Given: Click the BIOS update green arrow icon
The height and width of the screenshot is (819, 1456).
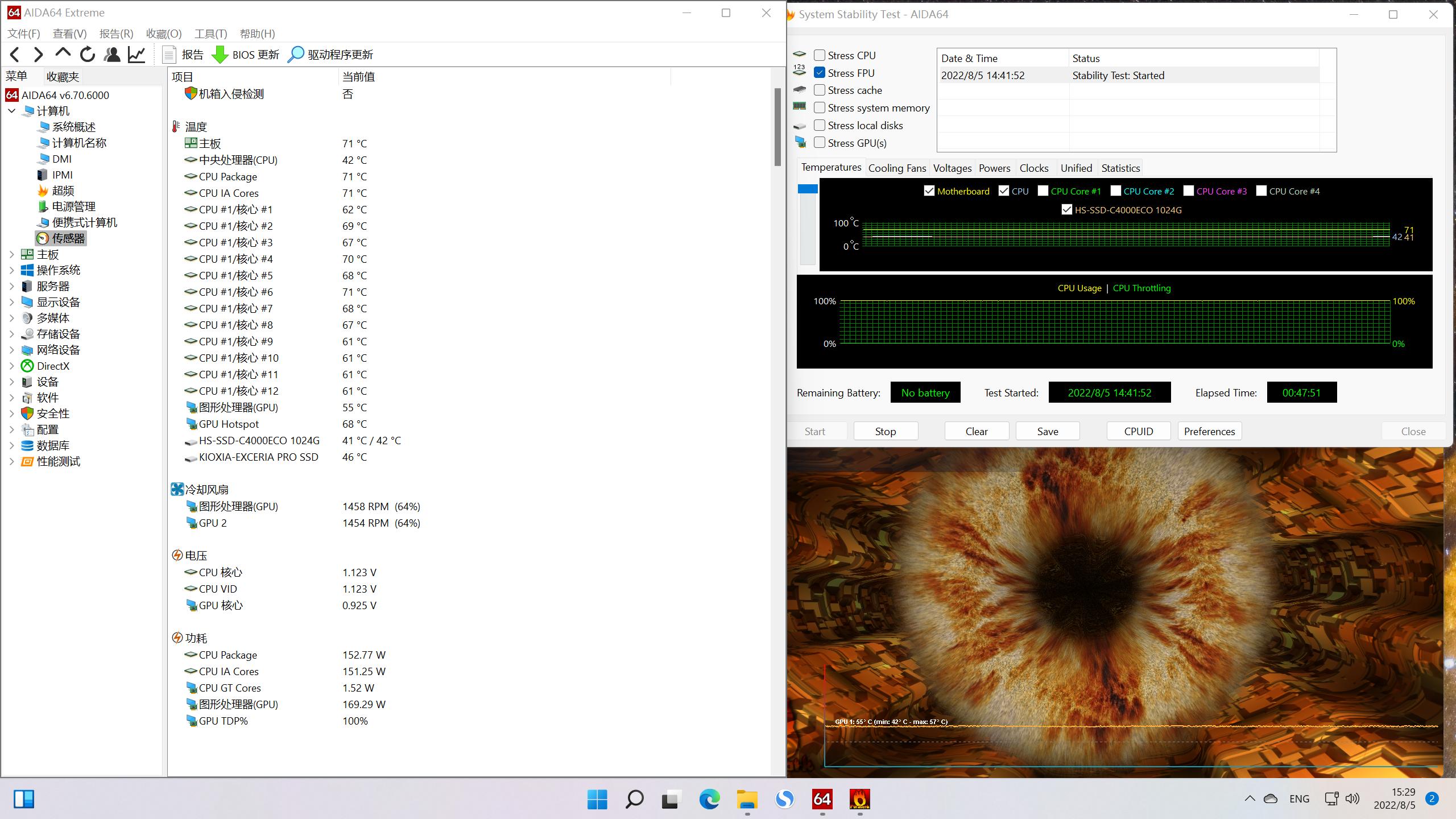Looking at the screenshot, I should click(220, 55).
